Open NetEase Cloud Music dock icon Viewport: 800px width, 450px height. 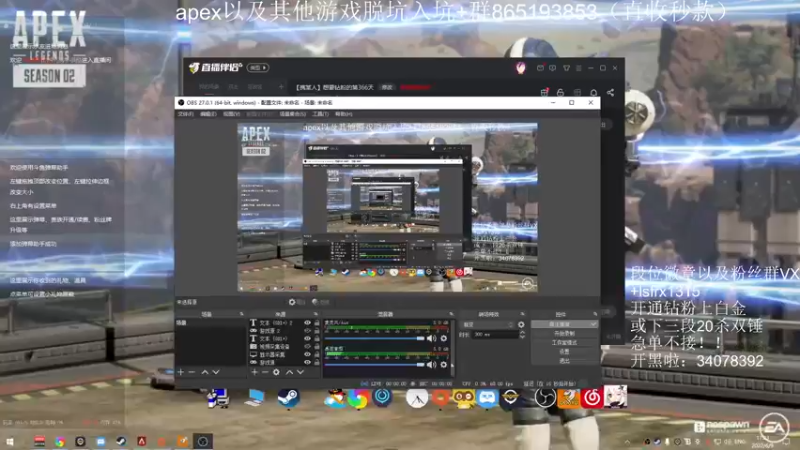coord(592,397)
